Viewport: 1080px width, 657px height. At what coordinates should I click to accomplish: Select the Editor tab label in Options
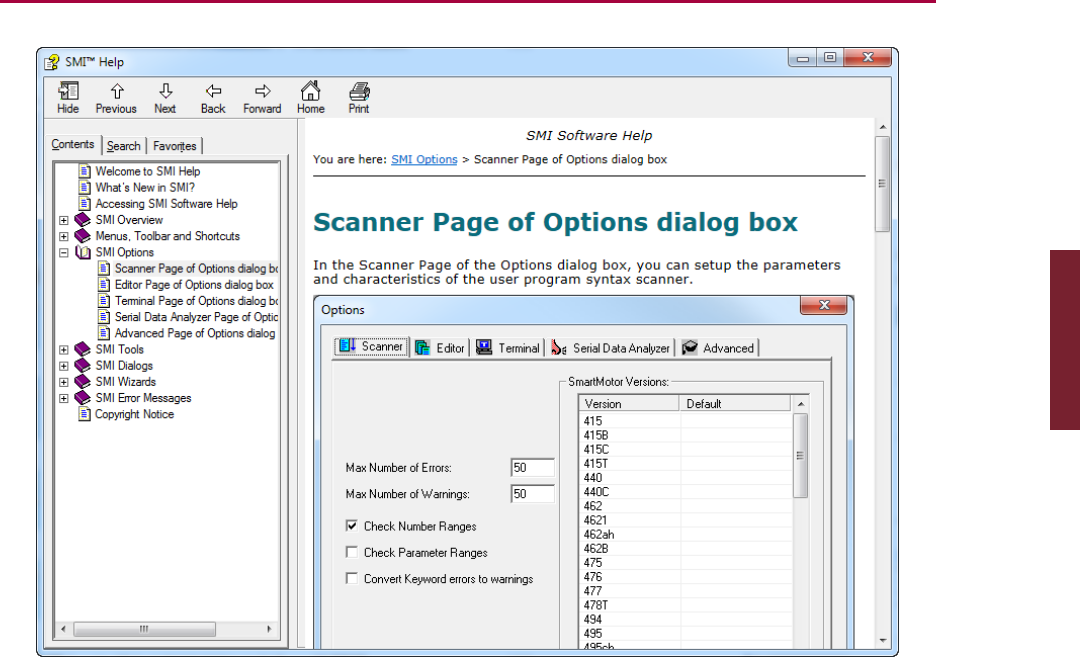[450, 348]
